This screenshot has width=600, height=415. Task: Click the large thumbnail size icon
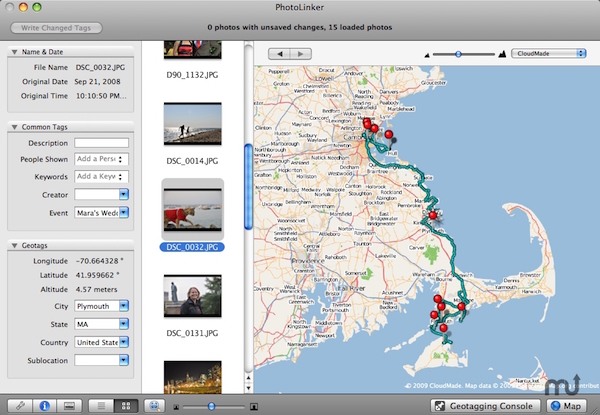pyautogui.click(x=254, y=407)
